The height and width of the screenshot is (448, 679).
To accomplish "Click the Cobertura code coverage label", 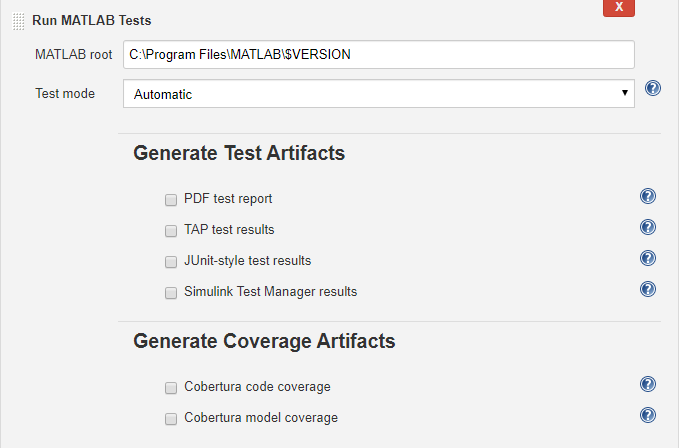I will click(x=257, y=387).
